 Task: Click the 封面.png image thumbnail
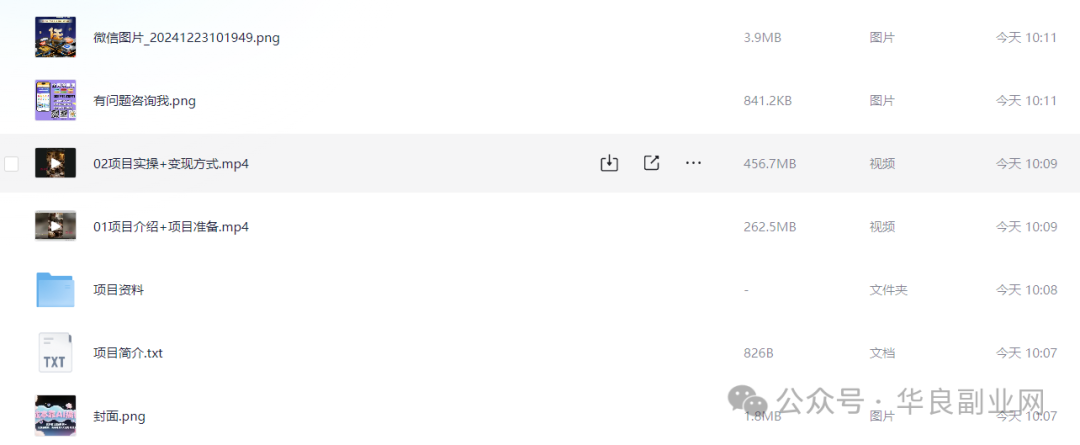tap(55, 415)
